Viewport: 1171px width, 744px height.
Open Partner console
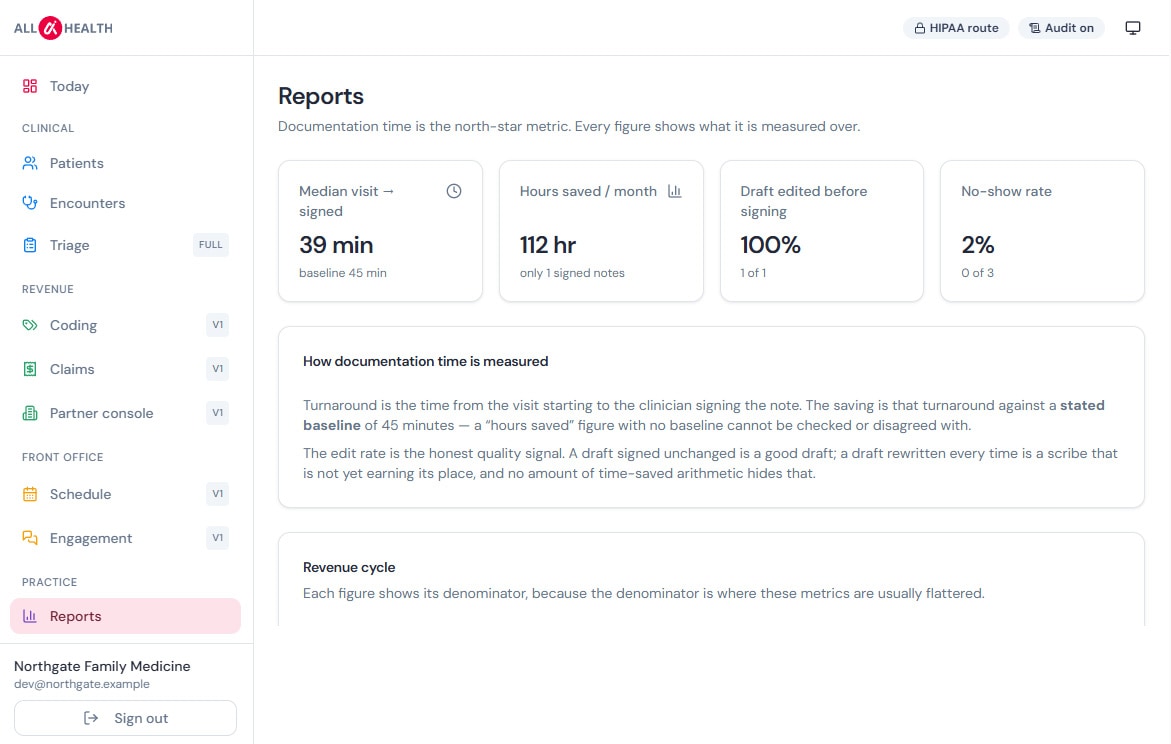pyautogui.click(x=125, y=413)
